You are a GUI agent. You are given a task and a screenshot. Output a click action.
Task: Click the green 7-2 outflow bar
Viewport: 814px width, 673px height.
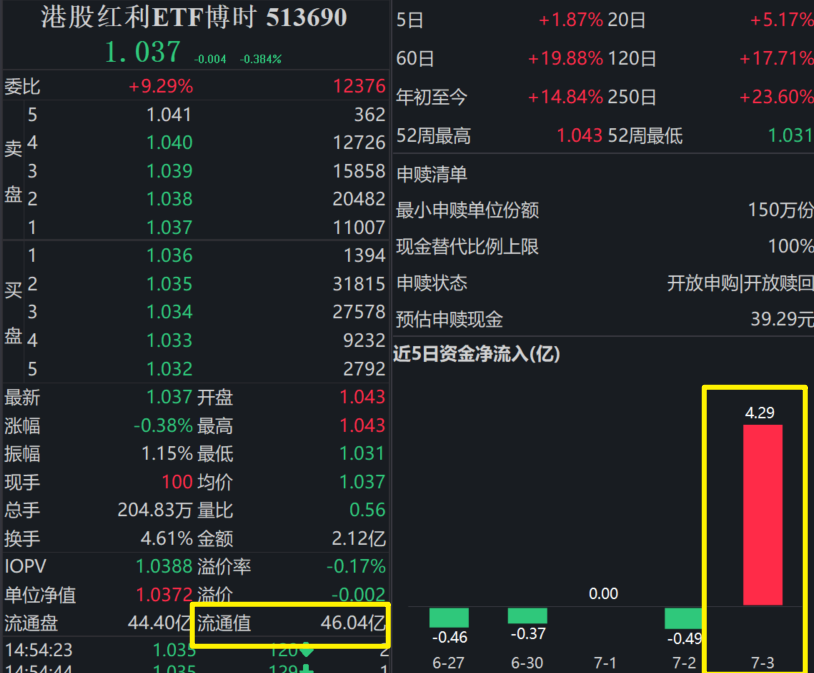[684, 618]
